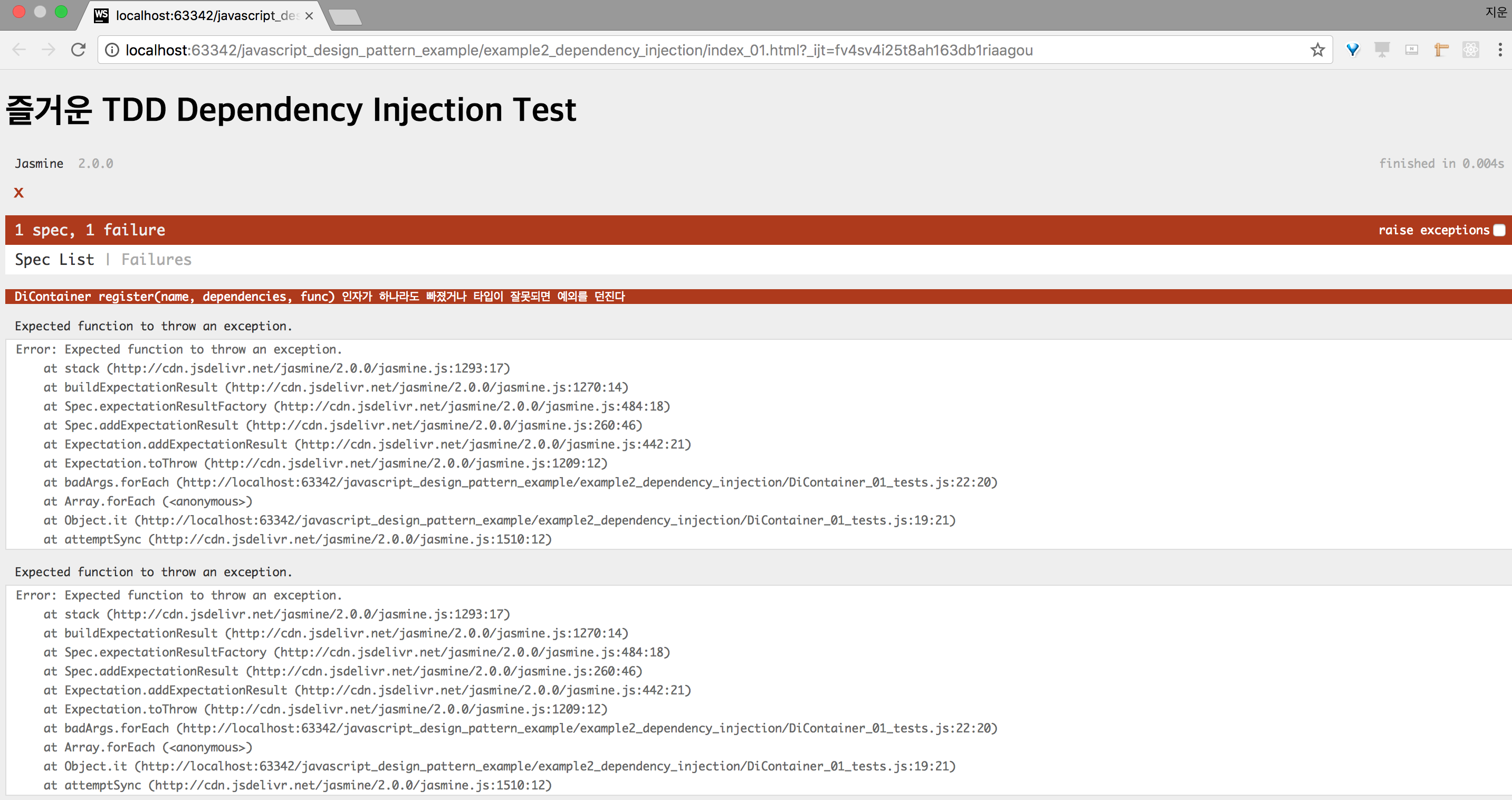Screen dimensions: 1512x800
Task: Click first trace 'at Expectation.addExpectationResult' jasmine.js:442:21 line
Action: point(367,444)
